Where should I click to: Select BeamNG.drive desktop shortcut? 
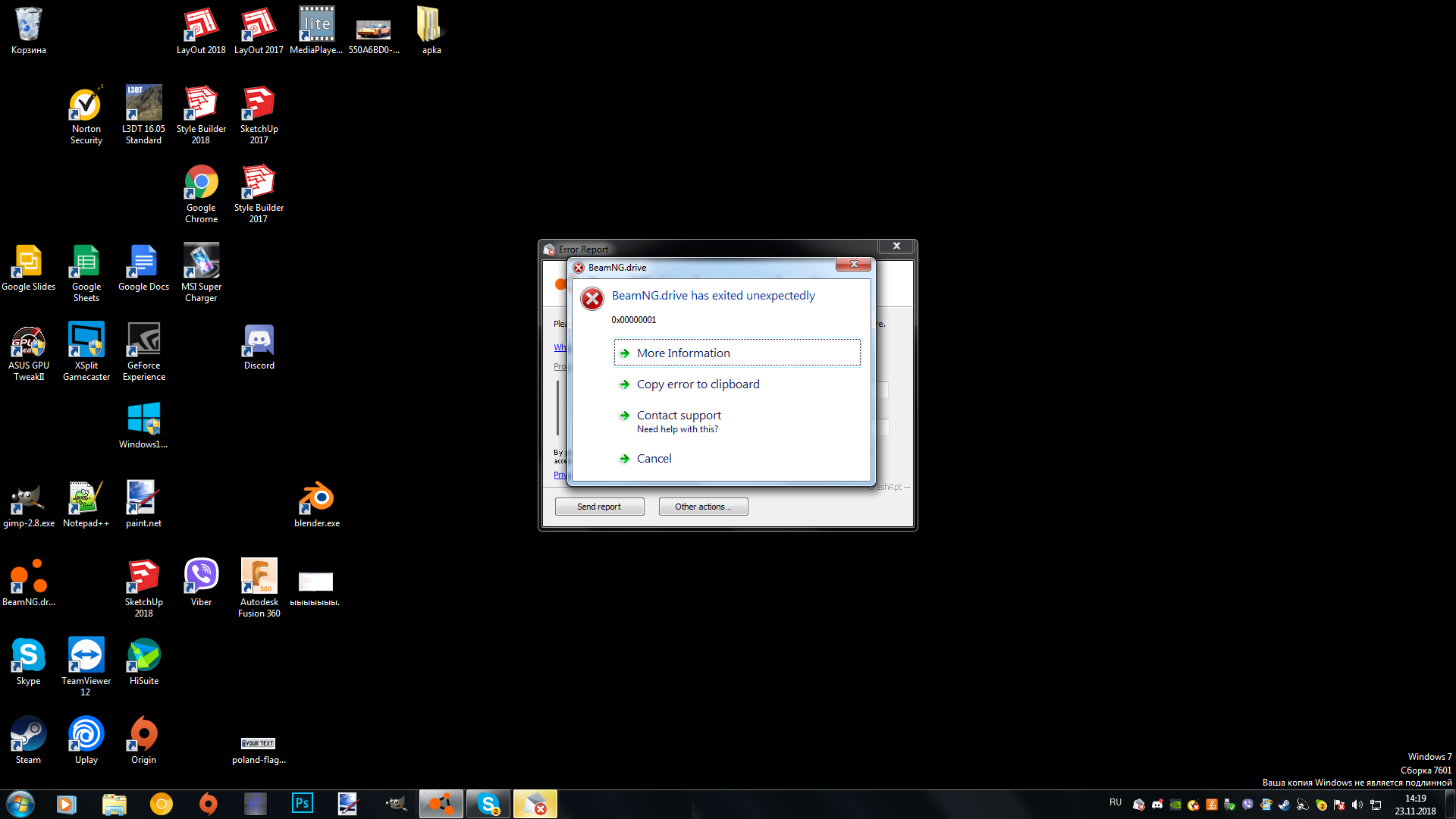(x=29, y=584)
